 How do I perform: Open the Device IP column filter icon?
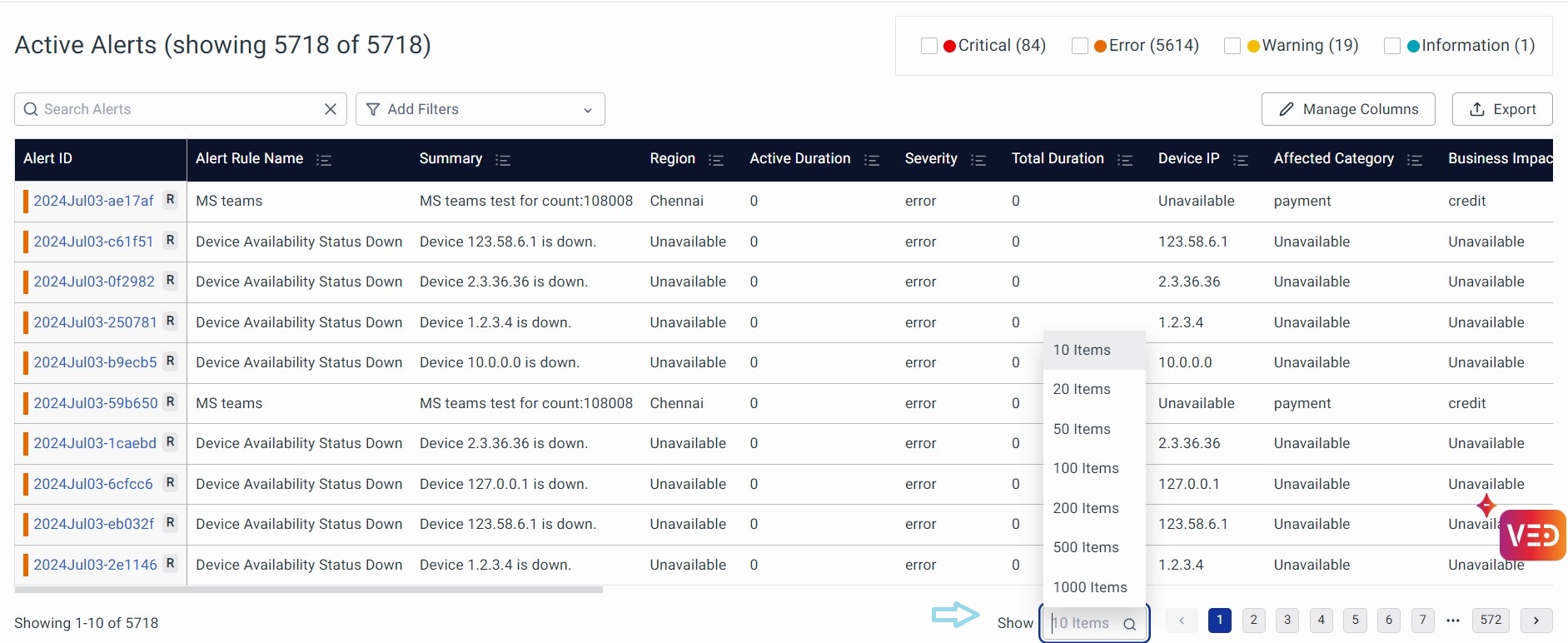tap(1240, 160)
